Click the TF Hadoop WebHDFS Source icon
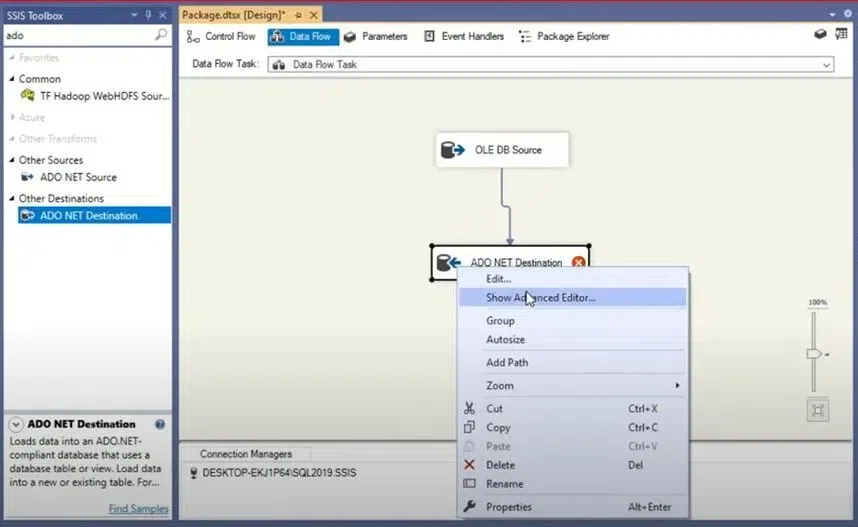The height and width of the screenshot is (527, 858). coord(27,96)
